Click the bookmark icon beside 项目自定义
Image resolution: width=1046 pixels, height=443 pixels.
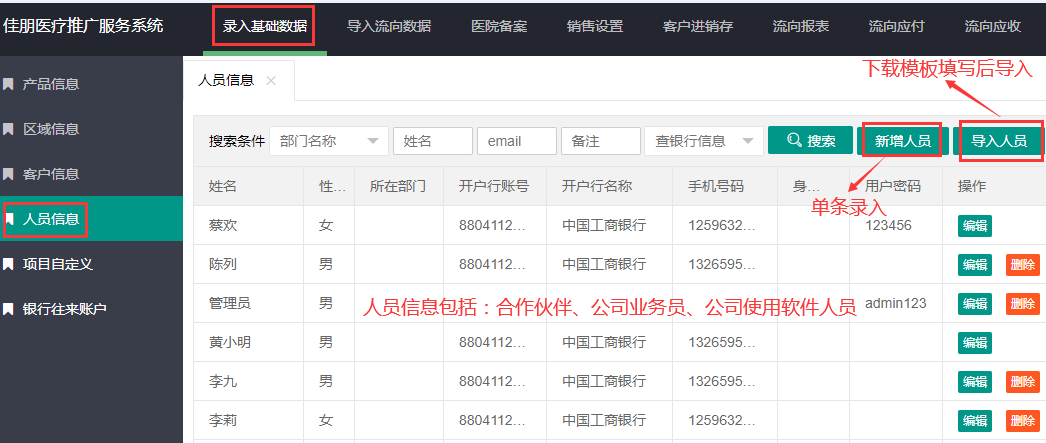click(9, 264)
